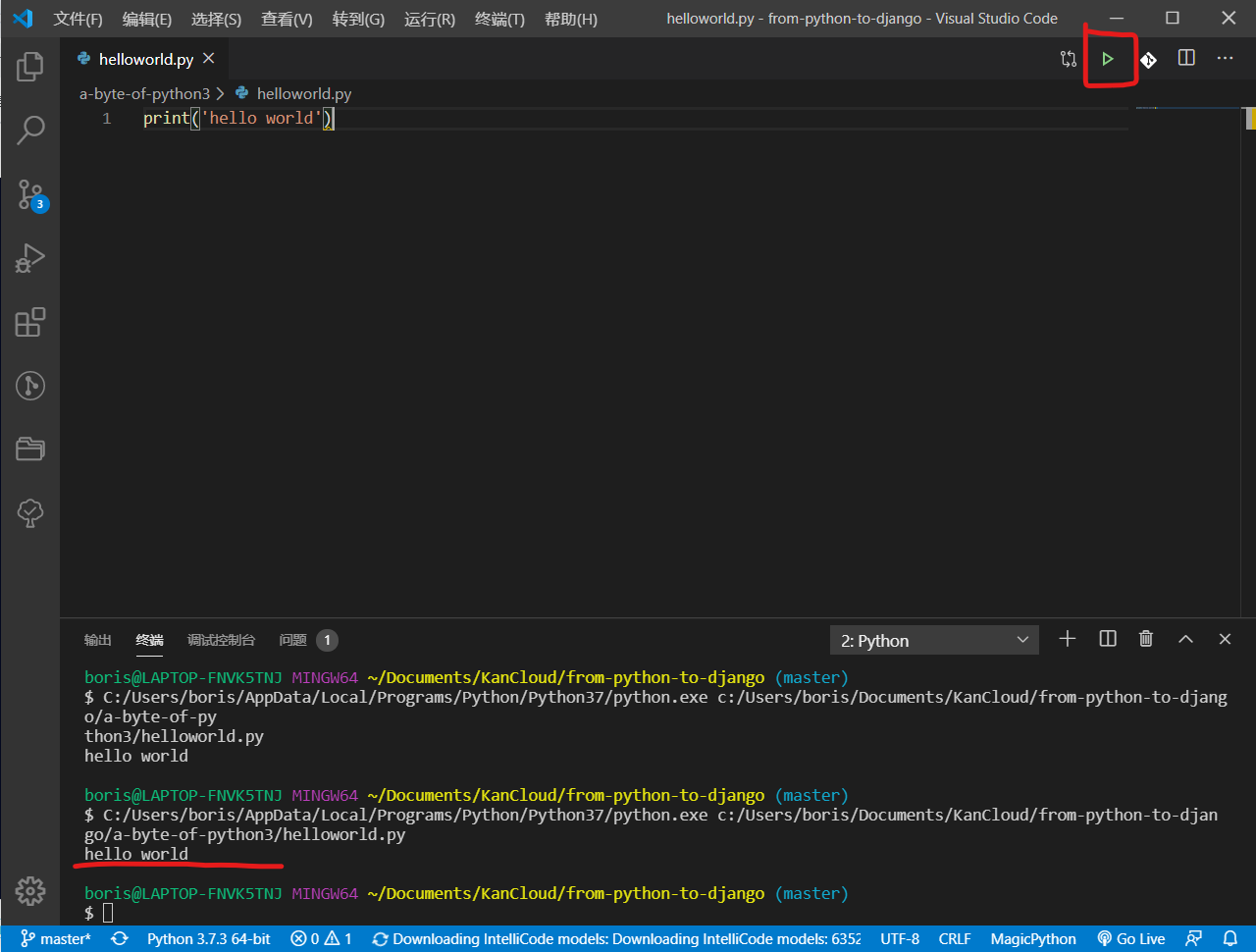Viewport: 1256px width, 952px height.
Task: Click the VS Code logo in title bar
Action: tap(23, 19)
